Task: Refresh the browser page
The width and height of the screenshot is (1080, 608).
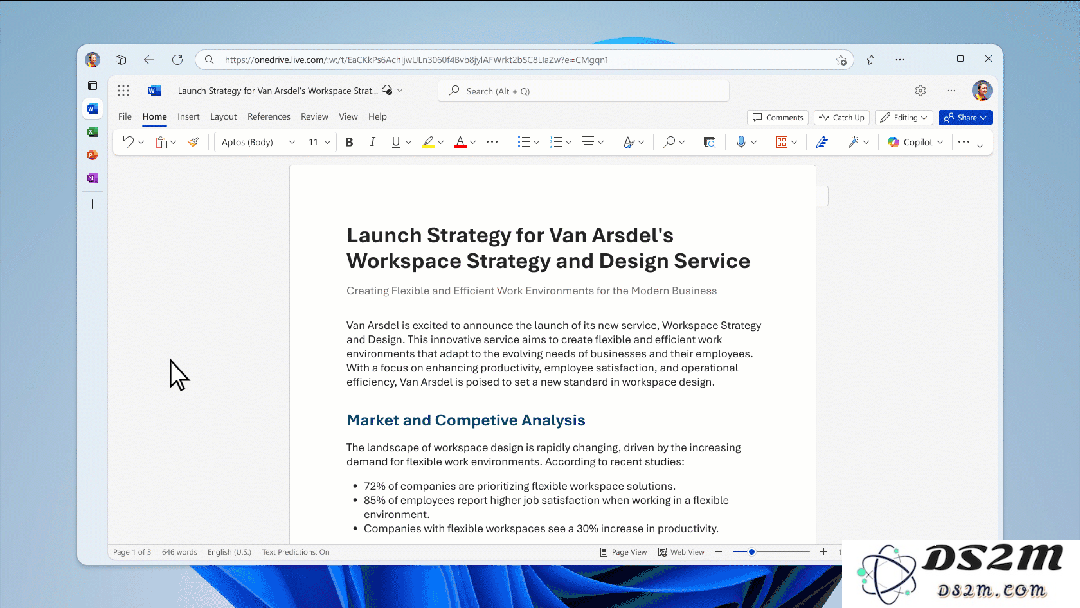Action: [177, 60]
